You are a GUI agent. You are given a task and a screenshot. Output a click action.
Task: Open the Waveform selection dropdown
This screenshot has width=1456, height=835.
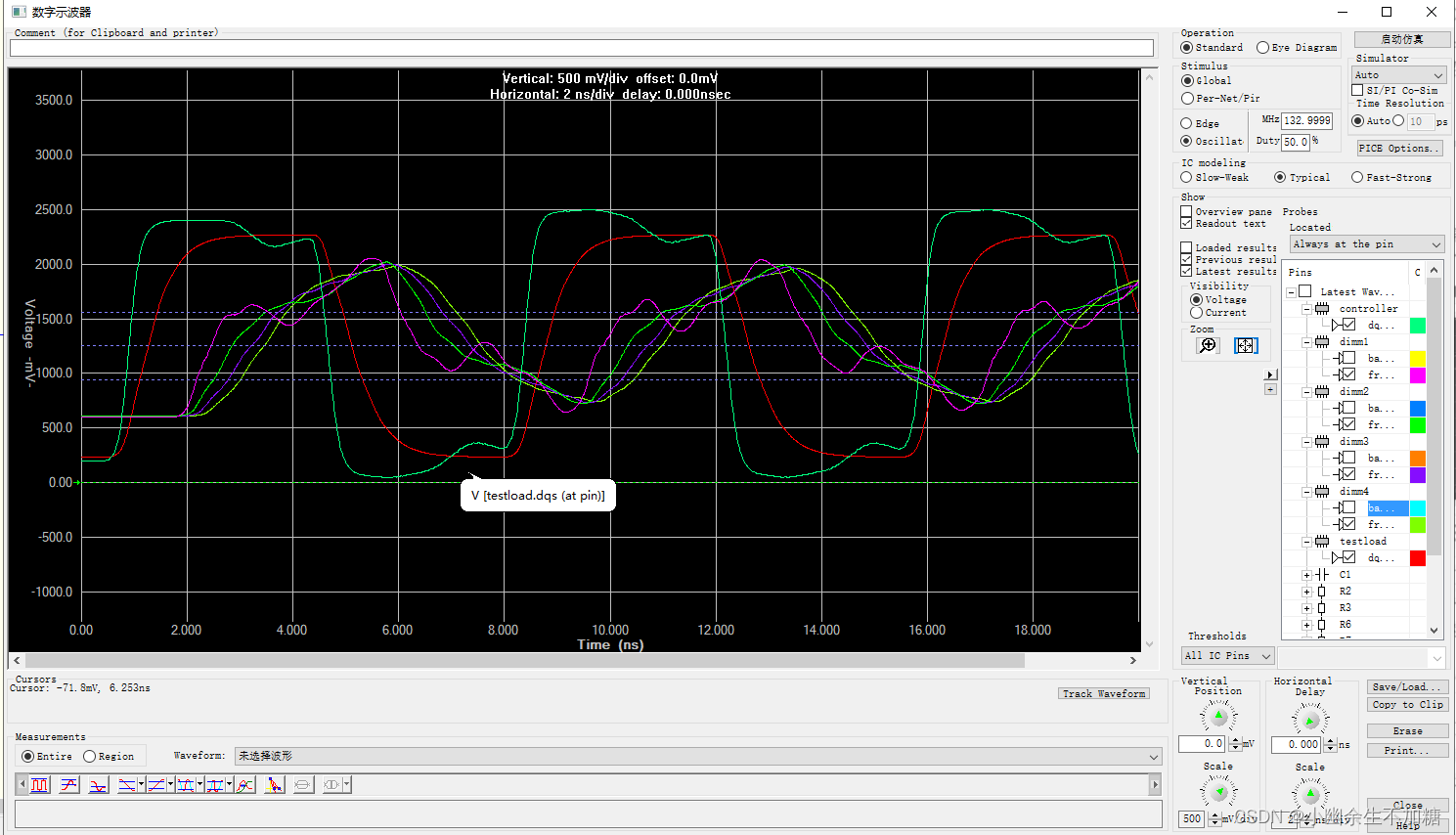coord(698,756)
